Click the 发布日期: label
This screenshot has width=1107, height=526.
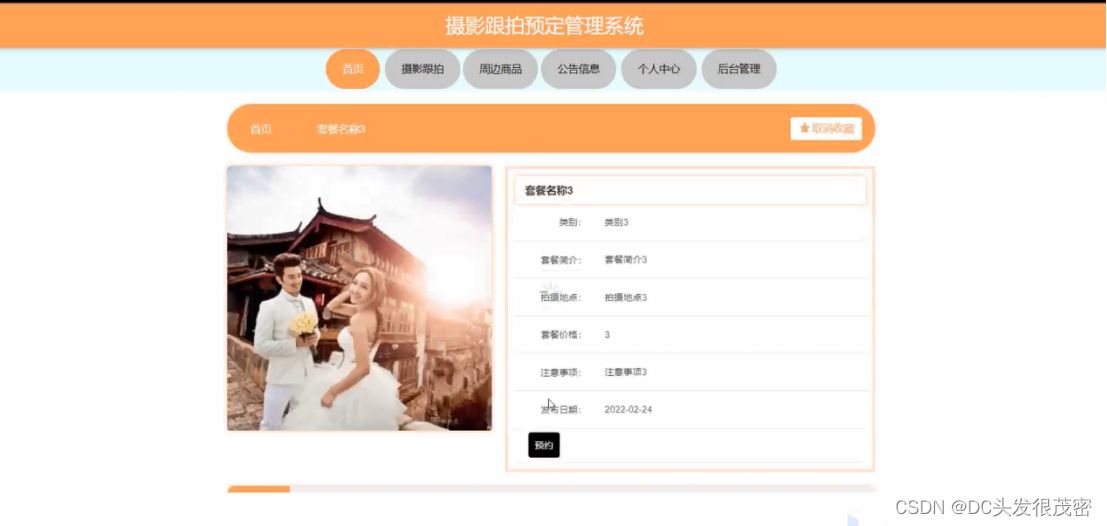click(x=561, y=410)
